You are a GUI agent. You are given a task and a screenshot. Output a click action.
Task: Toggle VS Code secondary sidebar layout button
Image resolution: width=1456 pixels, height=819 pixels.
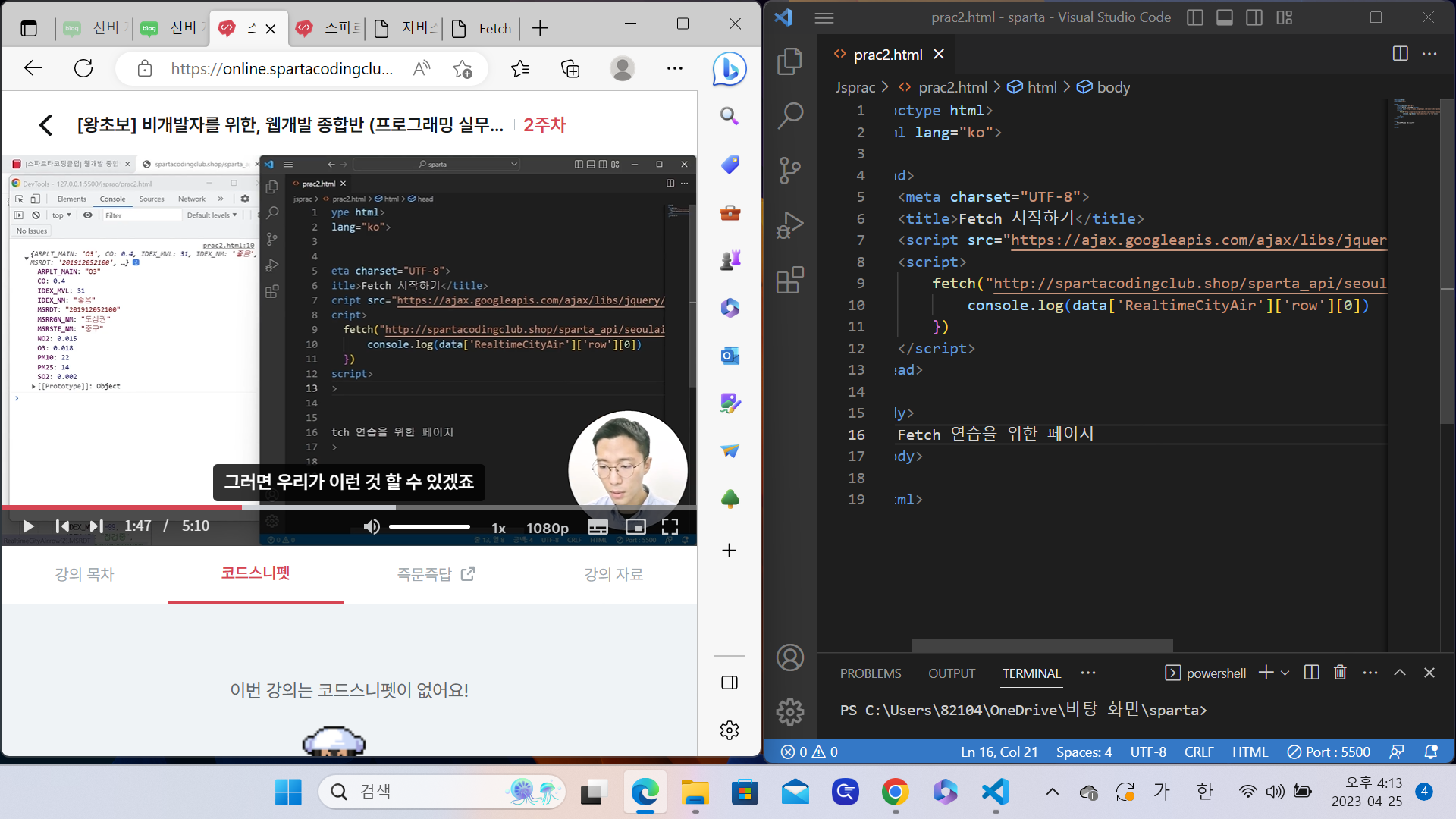[x=1254, y=17]
